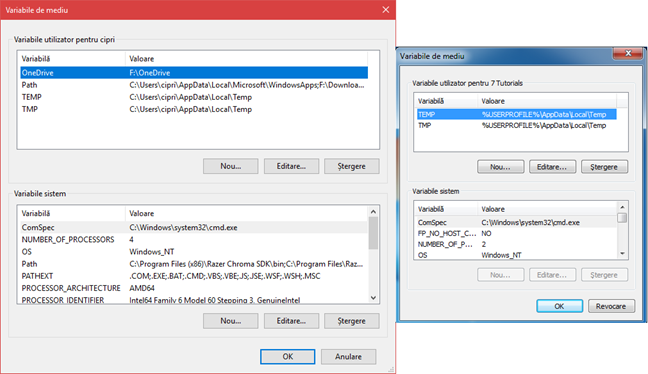Select the OneDrive user variable row

[x=194, y=73]
